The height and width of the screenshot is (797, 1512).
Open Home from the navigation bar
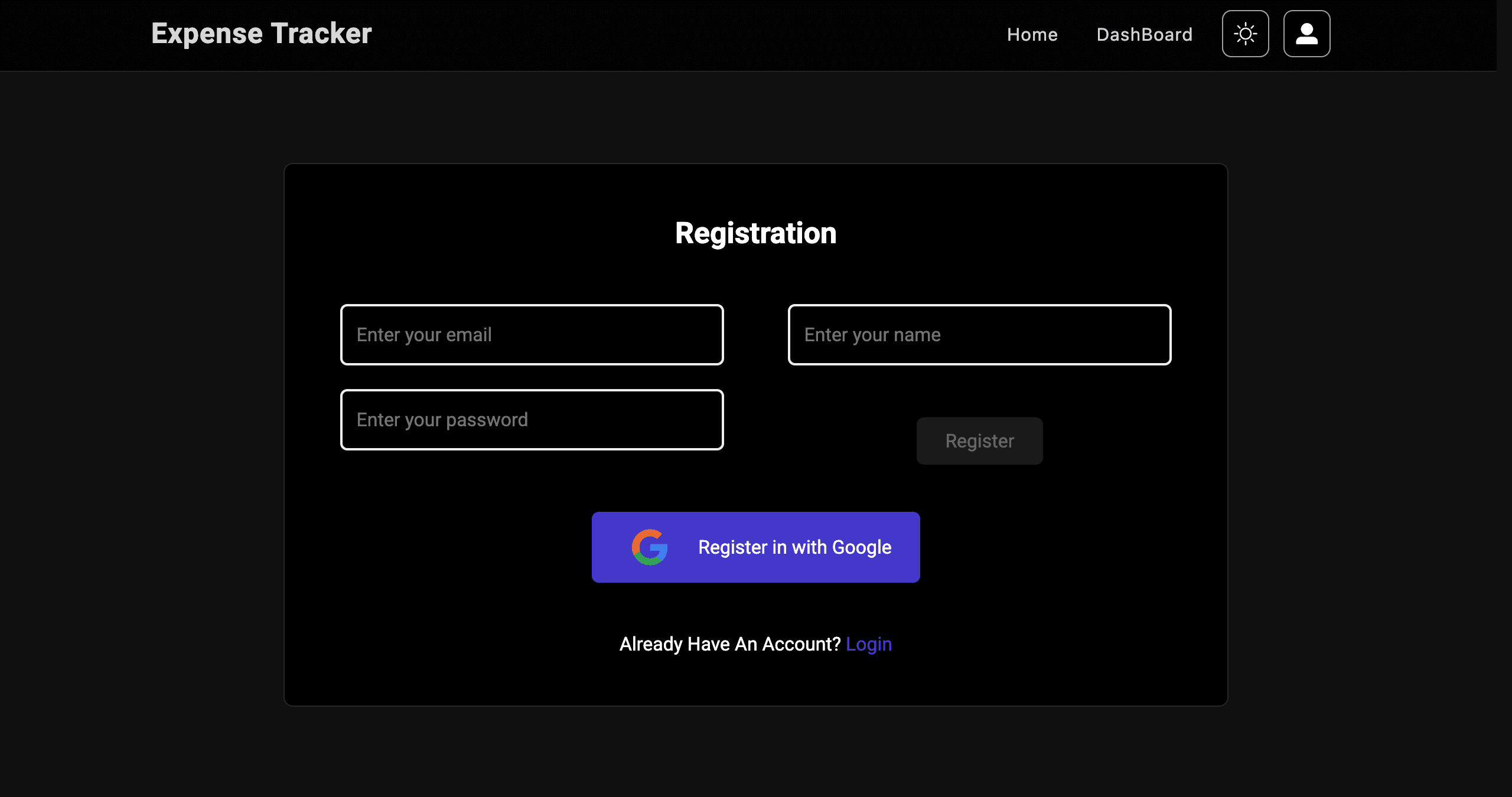(1032, 34)
